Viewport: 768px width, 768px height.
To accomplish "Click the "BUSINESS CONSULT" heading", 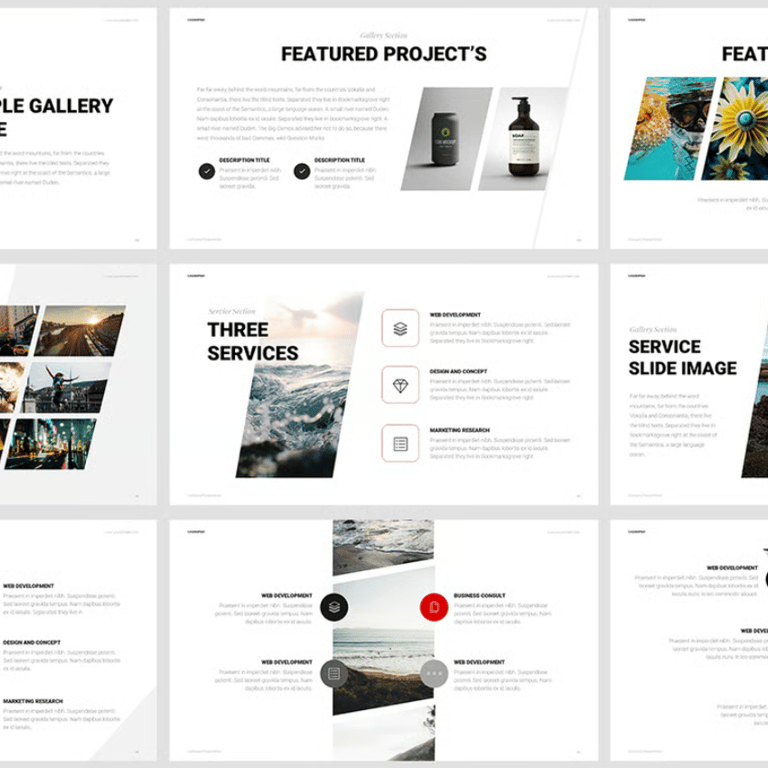I will [480, 596].
